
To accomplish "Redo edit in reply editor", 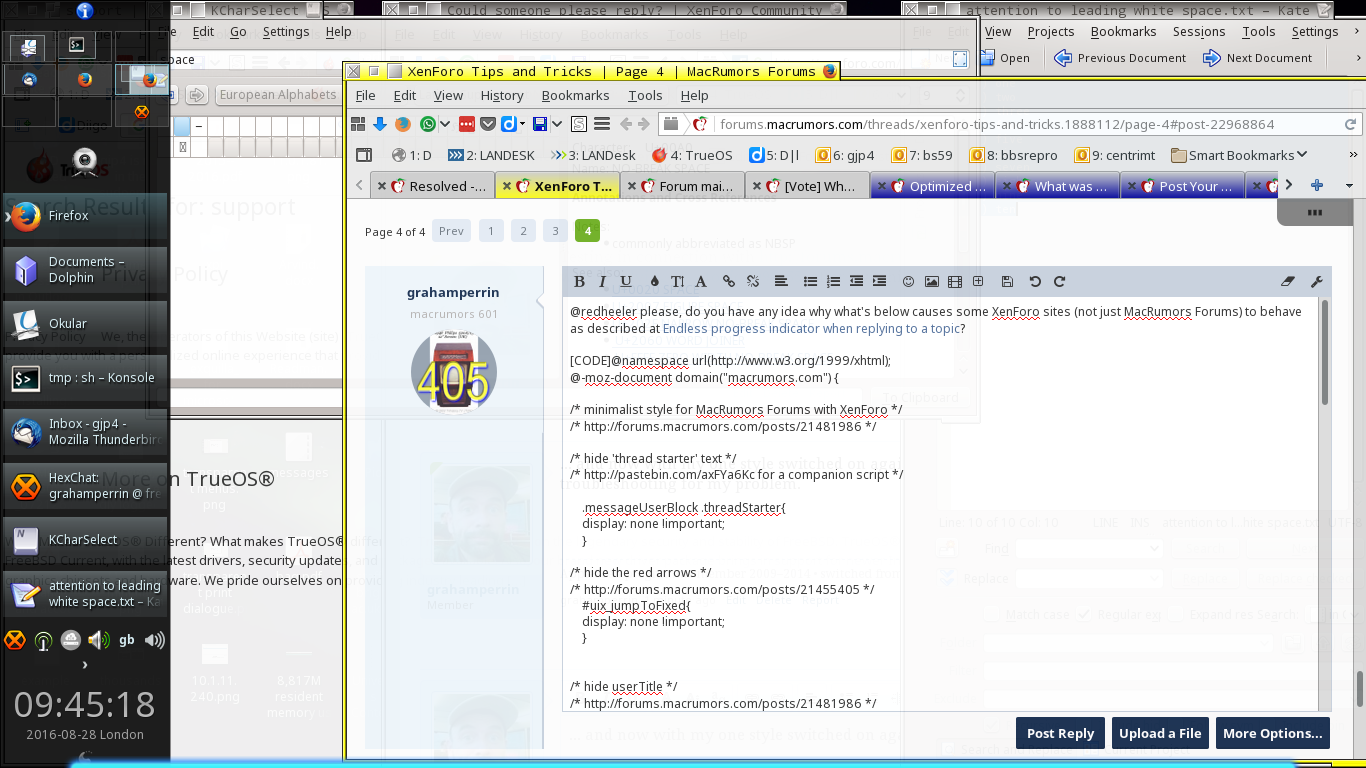I will (1060, 282).
